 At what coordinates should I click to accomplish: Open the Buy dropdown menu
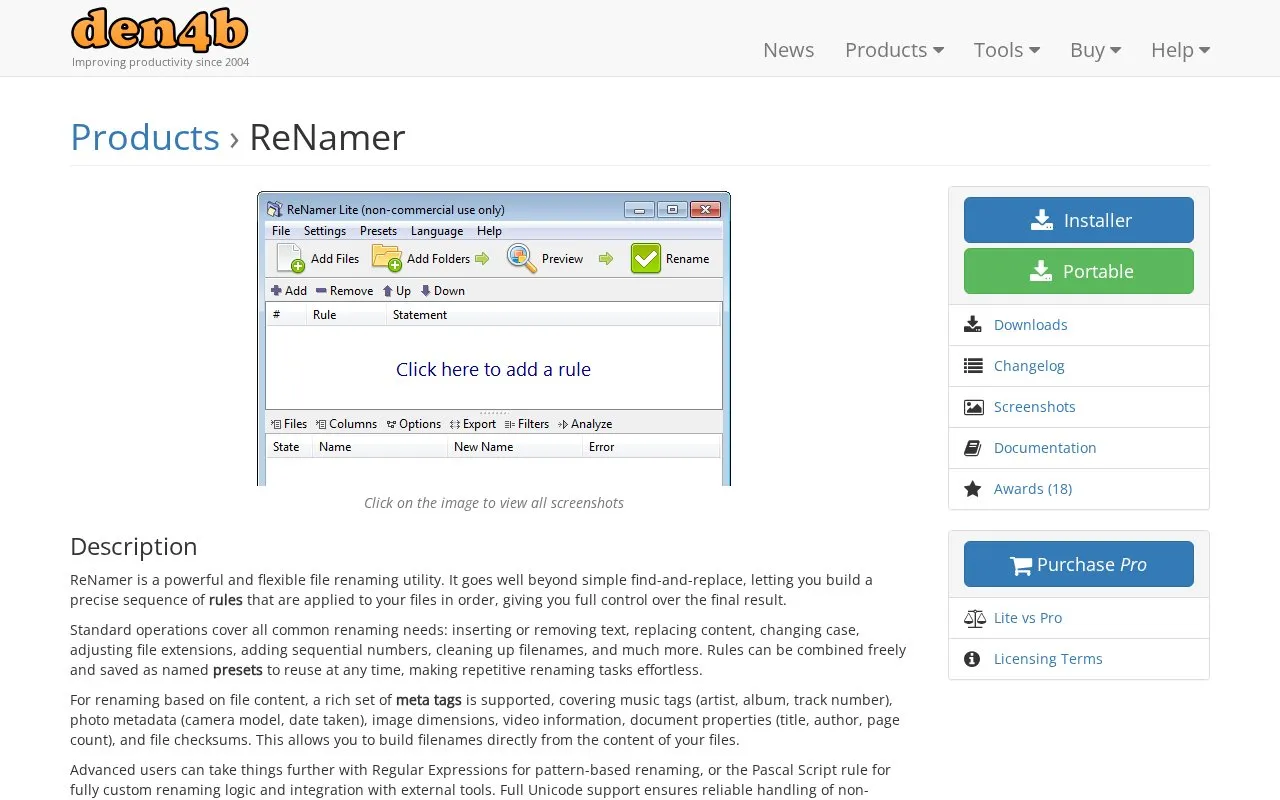(x=1095, y=50)
